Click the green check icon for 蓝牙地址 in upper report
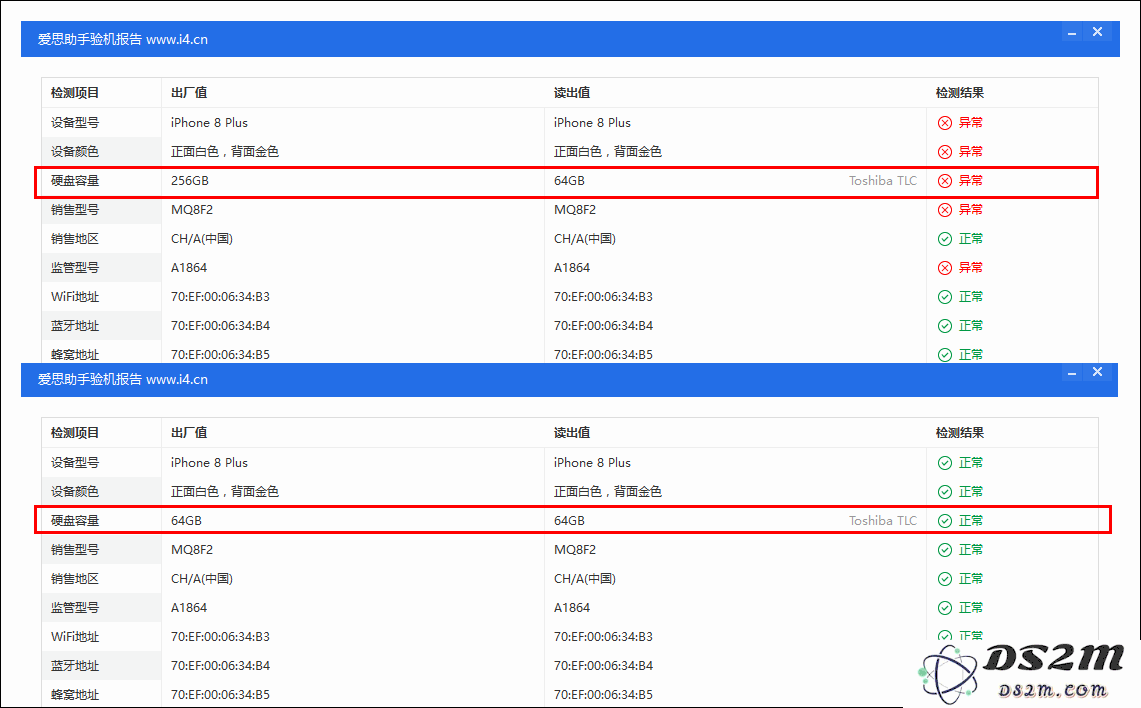Screen dimensions: 1141x708 (x=945, y=326)
